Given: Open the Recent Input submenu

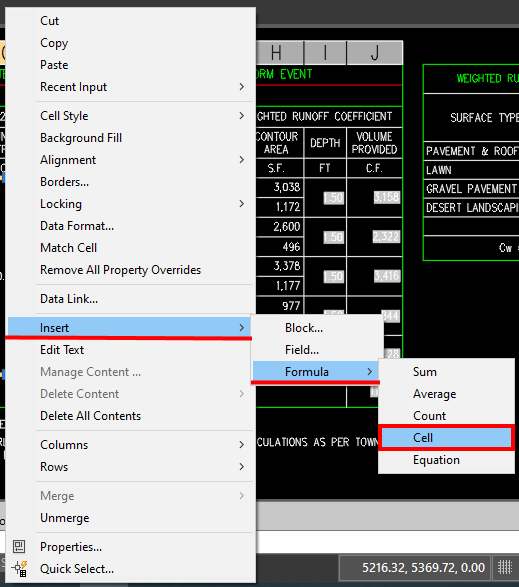Looking at the screenshot, I should [130, 87].
